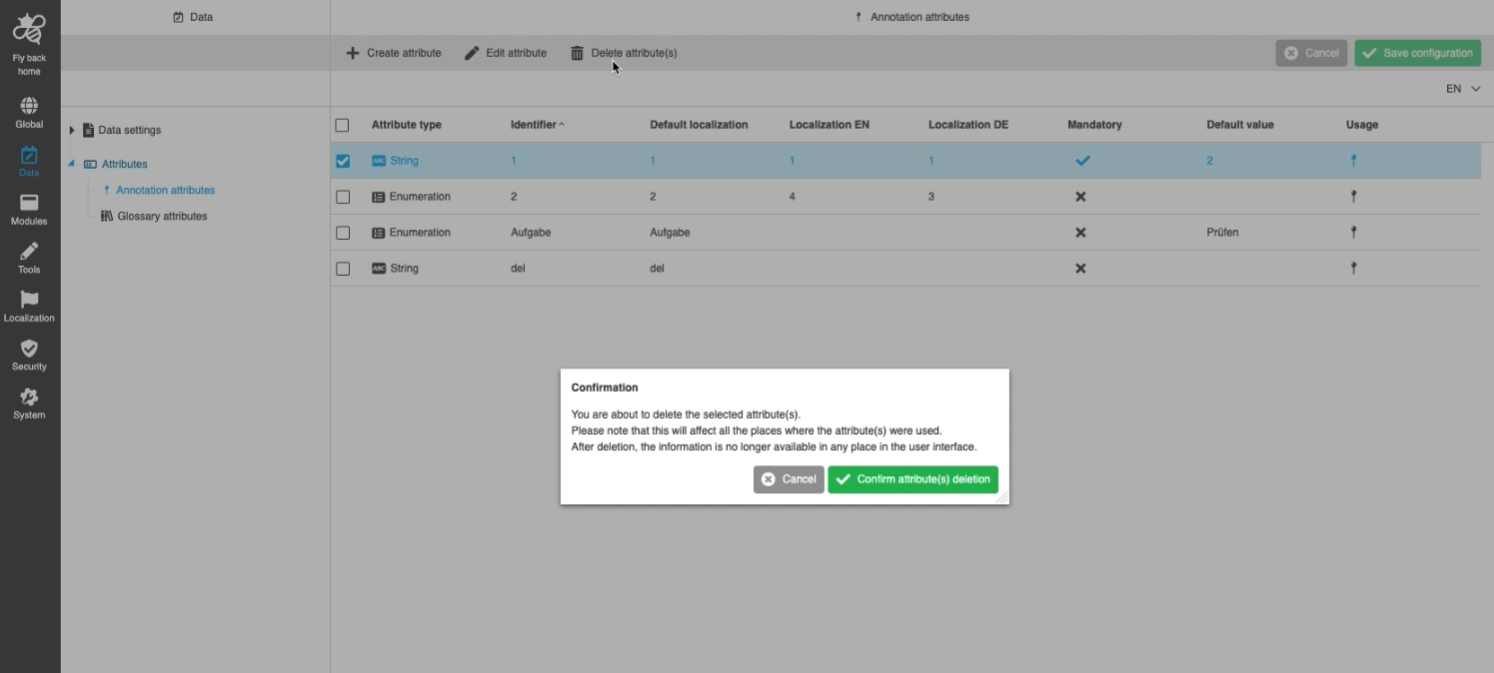Click the Localization EN value 4
Image resolution: width=1494 pixels, height=673 pixels.
click(792, 197)
